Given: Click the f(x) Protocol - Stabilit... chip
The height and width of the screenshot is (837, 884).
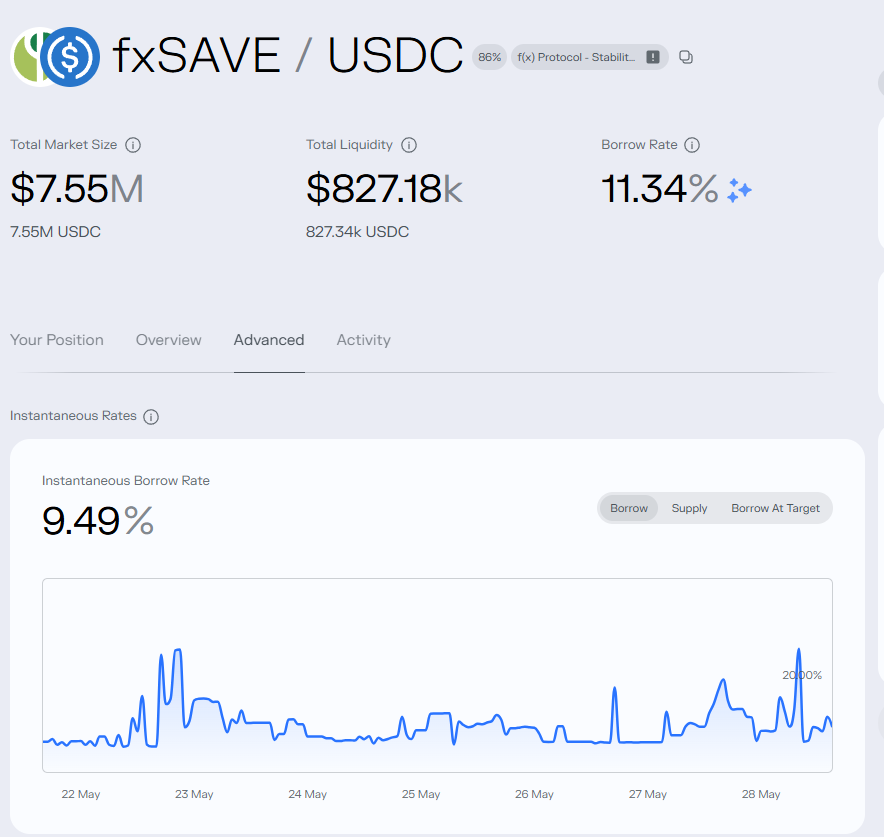Looking at the screenshot, I should [589, 57].
